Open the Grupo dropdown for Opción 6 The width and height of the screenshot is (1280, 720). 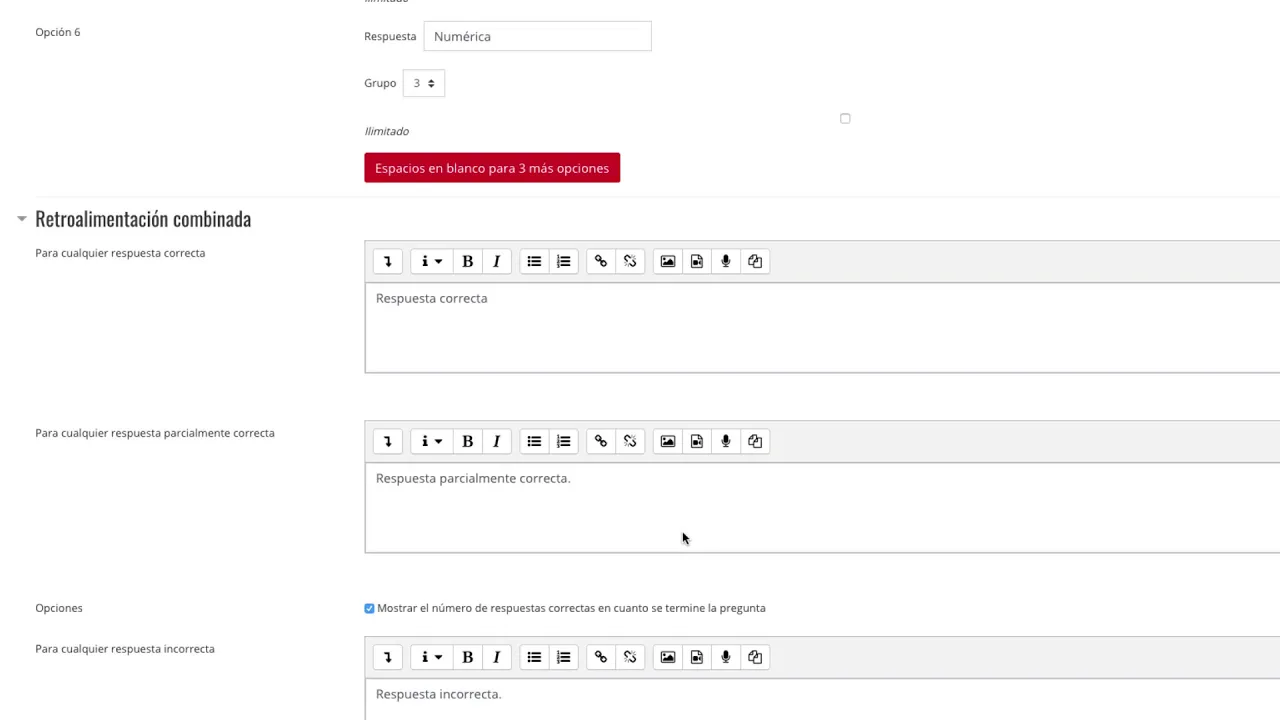pyautogui.click(x=424, y=83)
